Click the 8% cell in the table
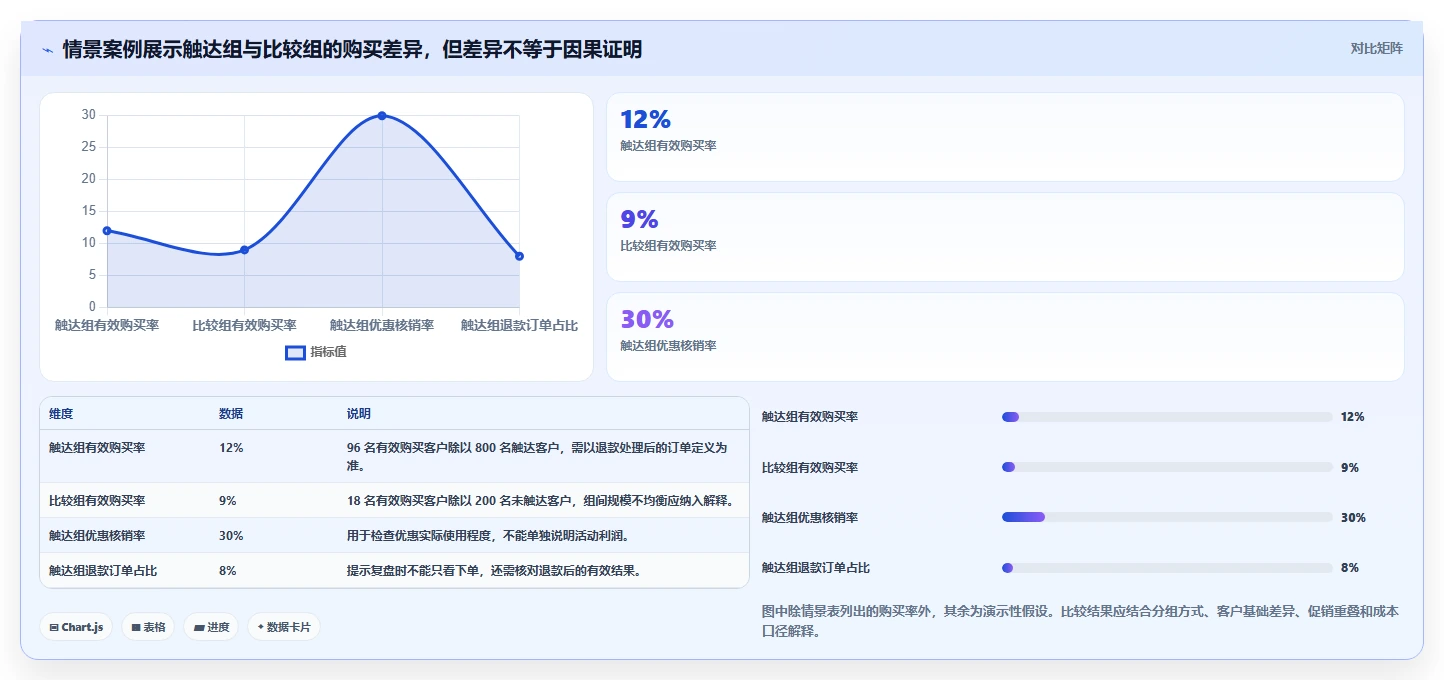The image size is (1444, 680). click(228, 571)
